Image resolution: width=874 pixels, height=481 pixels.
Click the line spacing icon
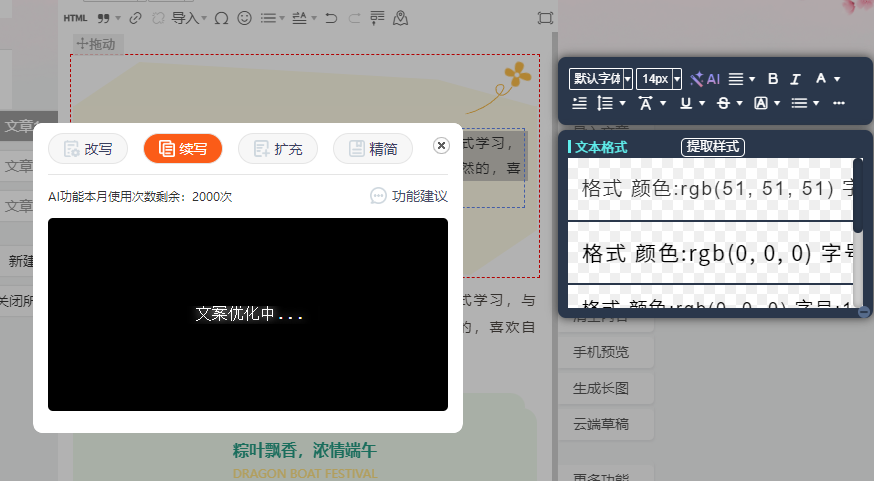point(605,103)
